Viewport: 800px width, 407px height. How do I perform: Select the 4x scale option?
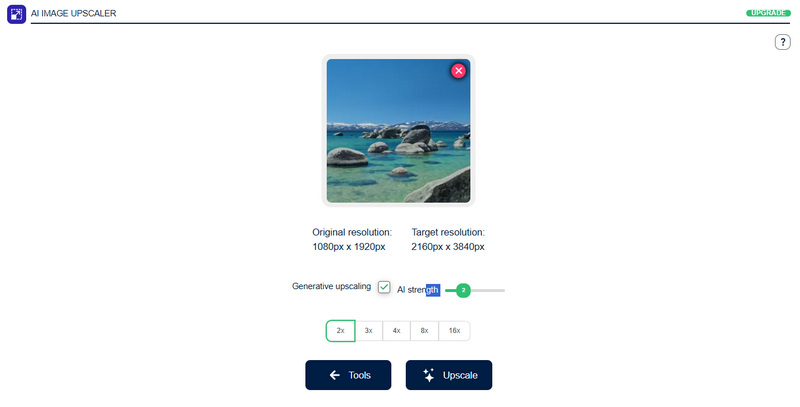click(x=396, y=330)
